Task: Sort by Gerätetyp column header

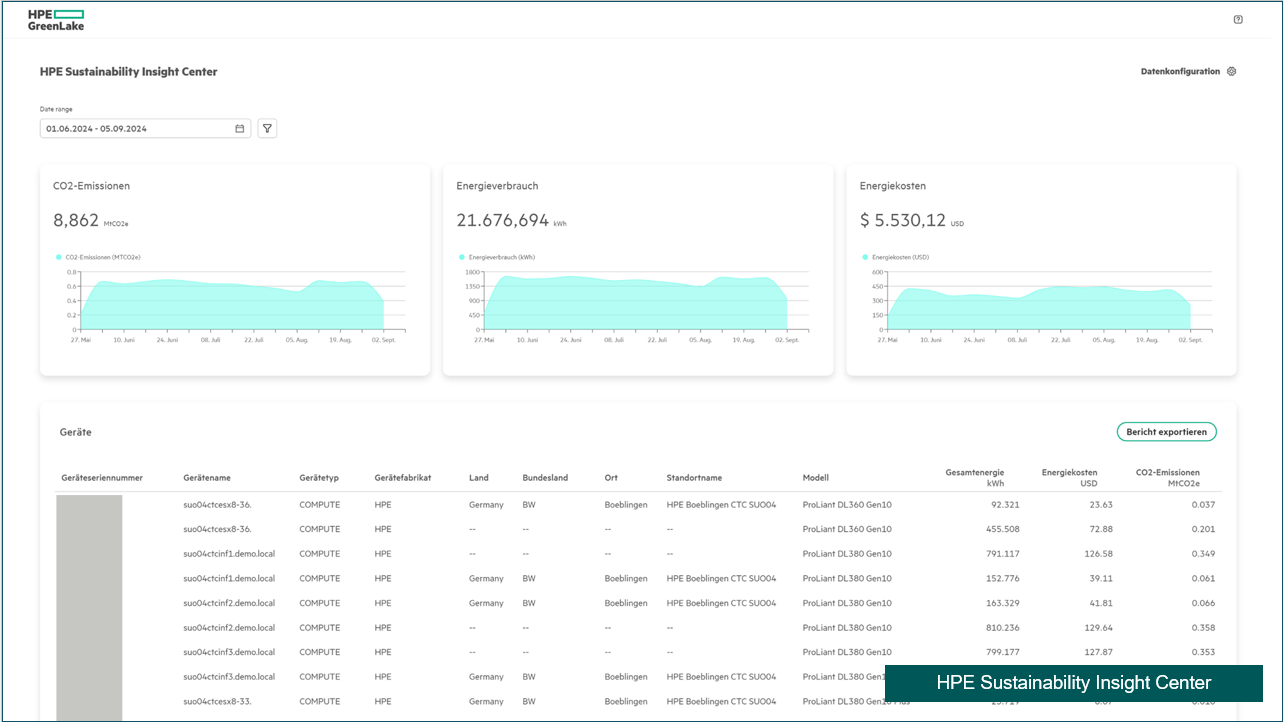Action: point(320,478)
